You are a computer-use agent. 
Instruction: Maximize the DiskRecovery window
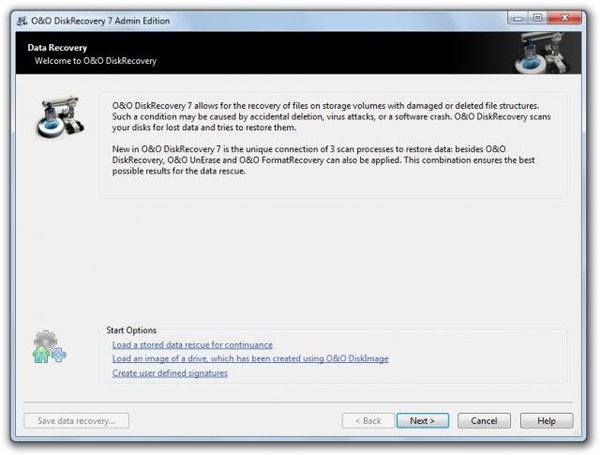(537, 18)
